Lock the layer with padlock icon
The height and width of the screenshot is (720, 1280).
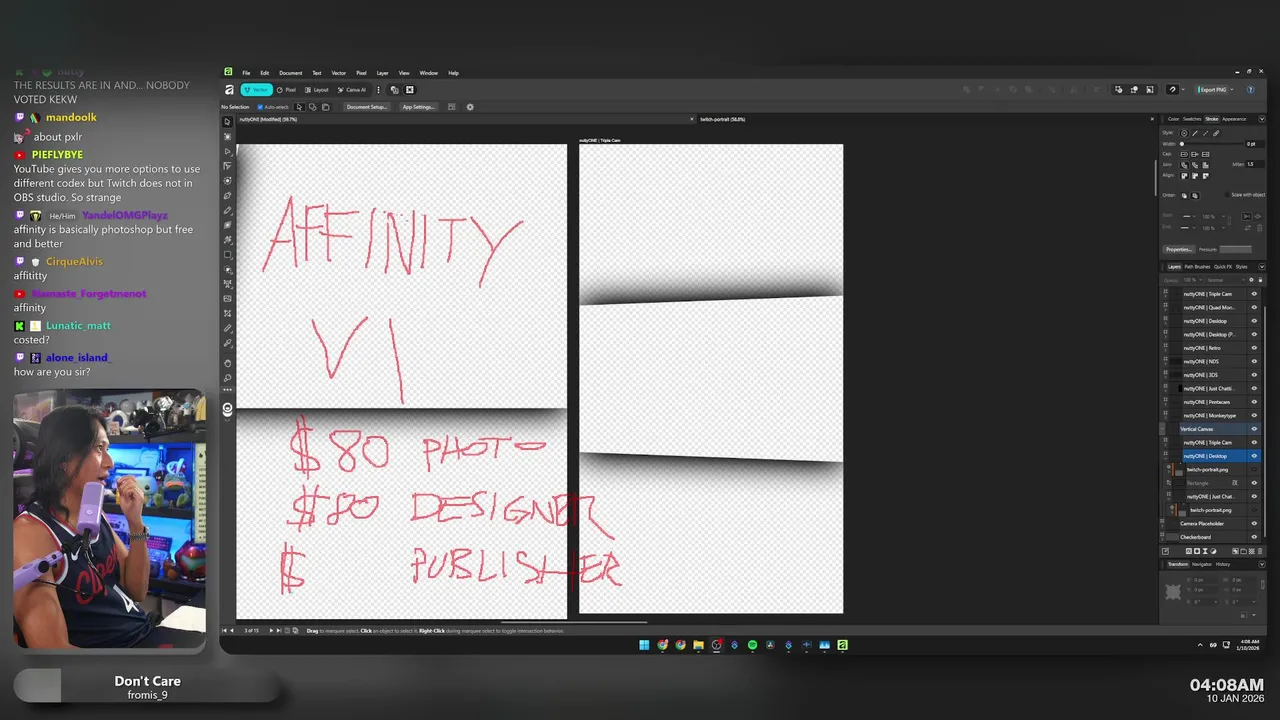point(1260,280)
